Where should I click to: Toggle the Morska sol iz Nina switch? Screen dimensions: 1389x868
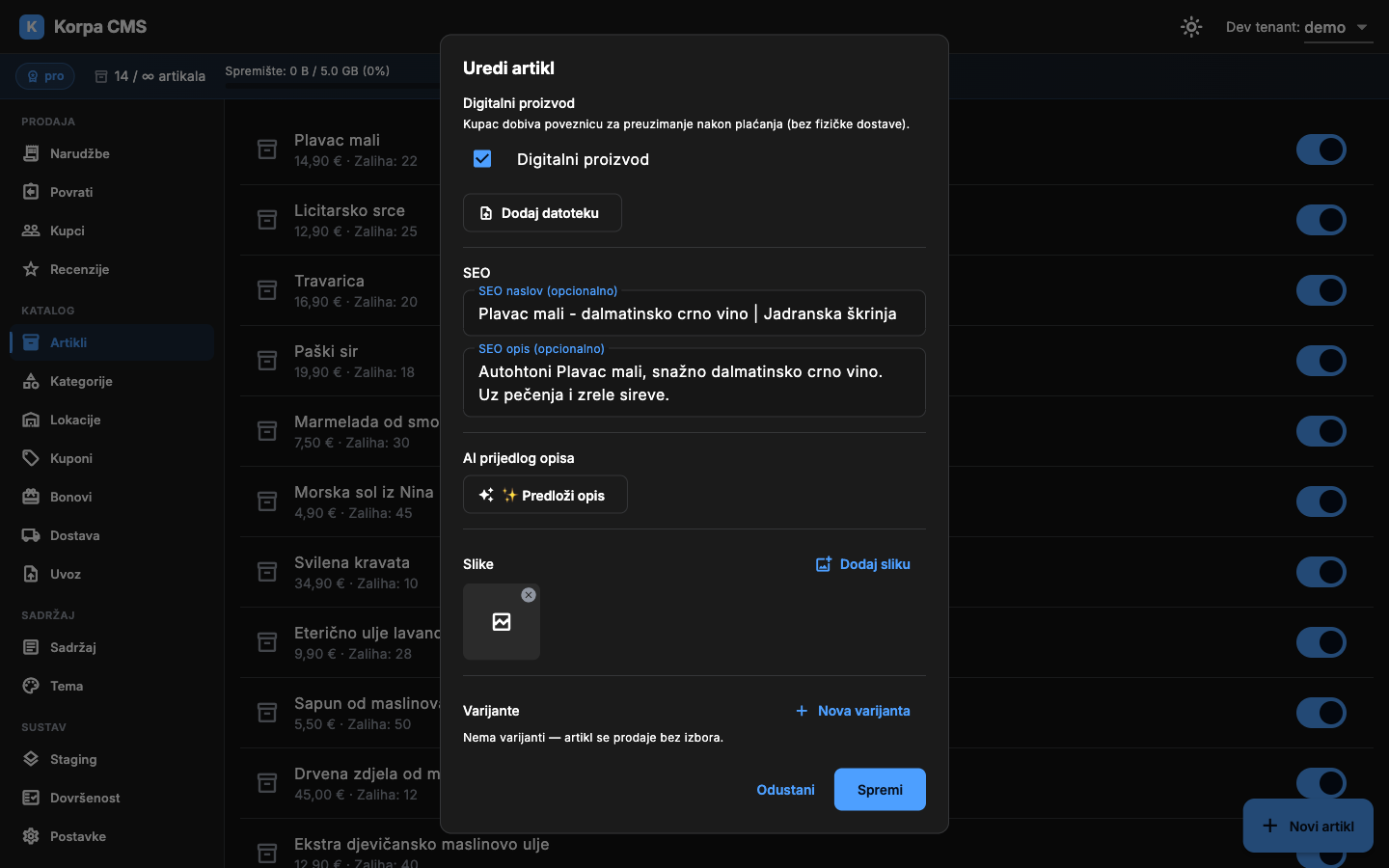point(1321,502)
